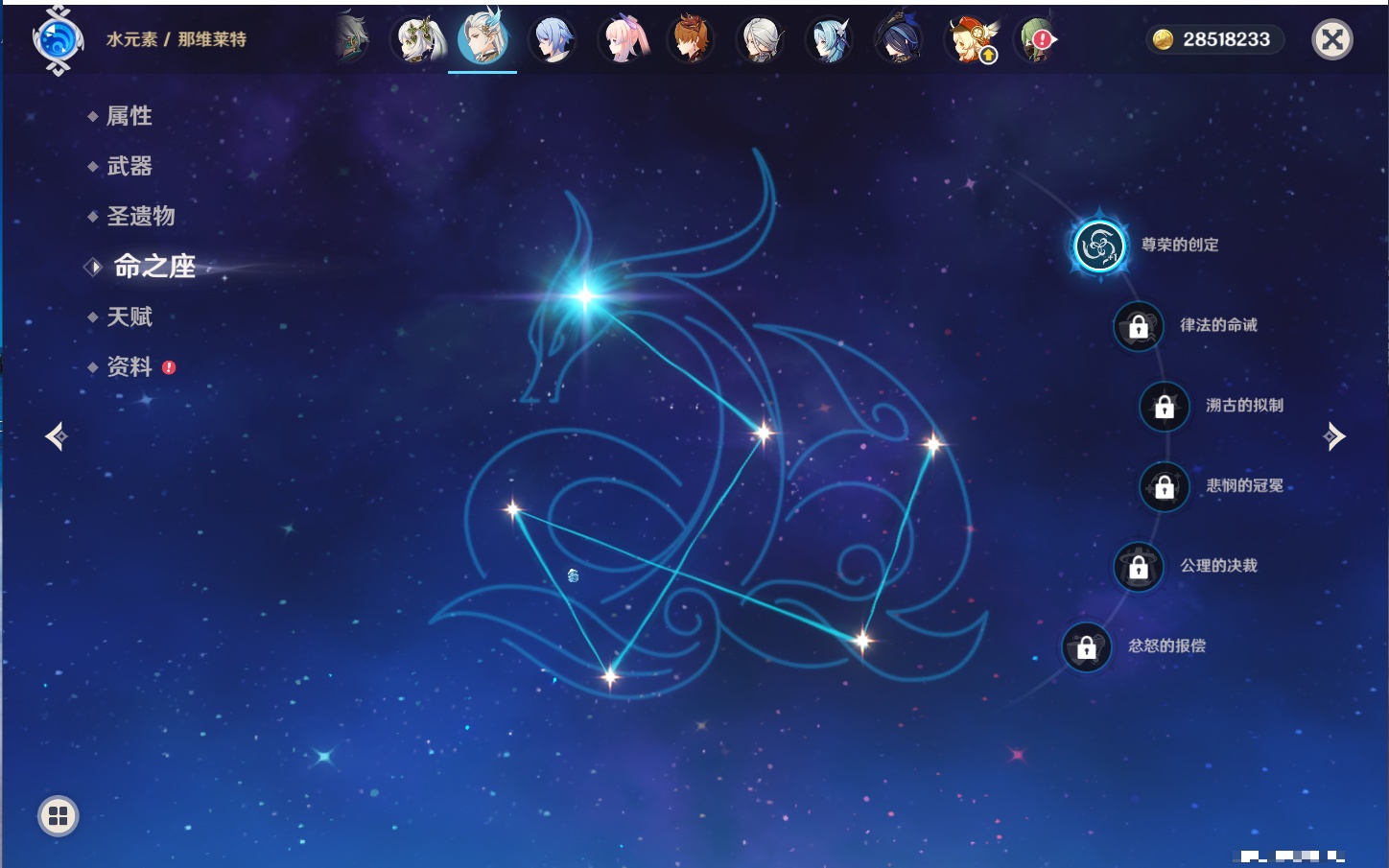Select the partially cut-off grey-green haired character portrait

click(x=353, y=39)
